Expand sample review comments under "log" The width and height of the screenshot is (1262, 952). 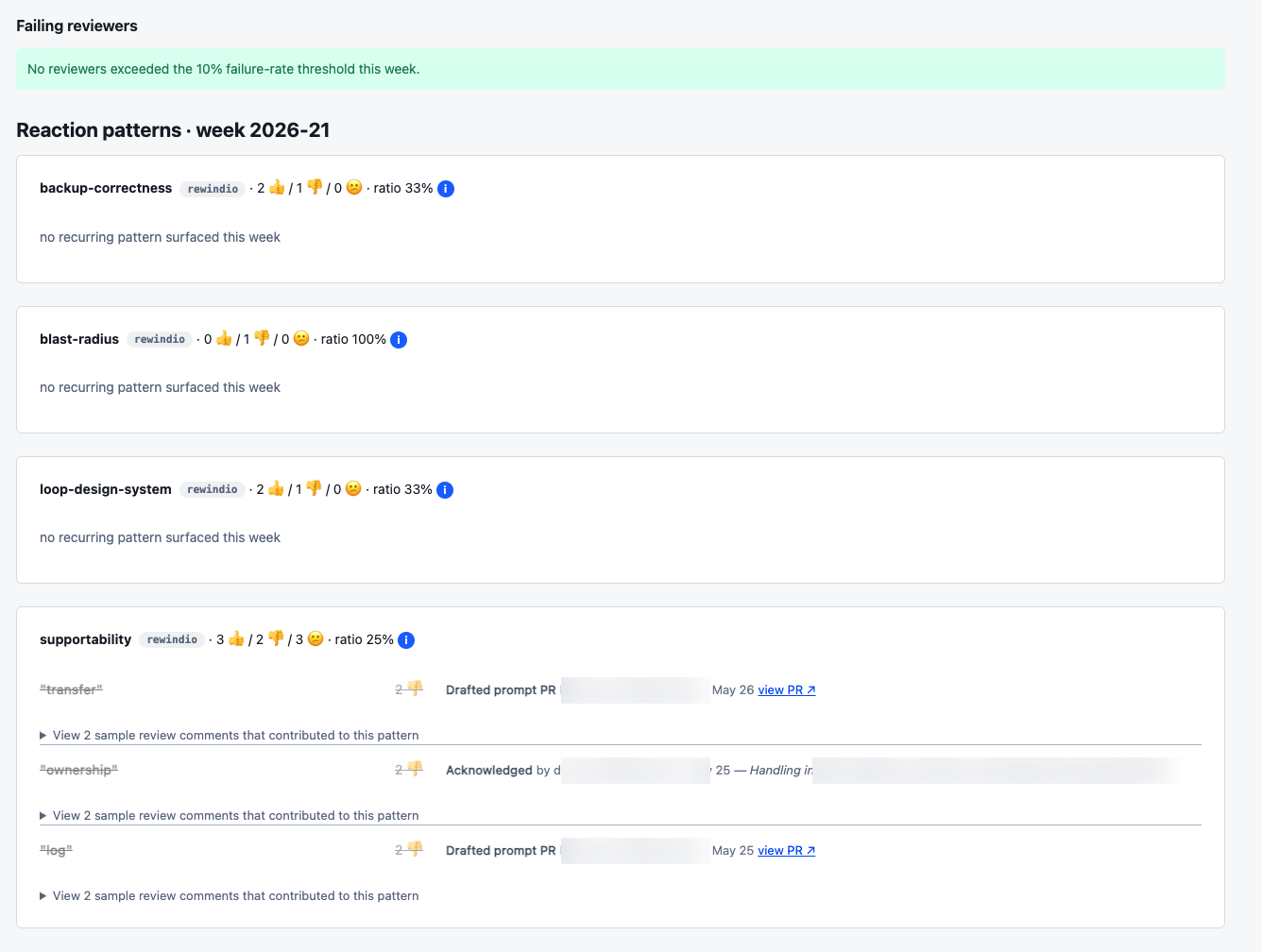(230, 896)
